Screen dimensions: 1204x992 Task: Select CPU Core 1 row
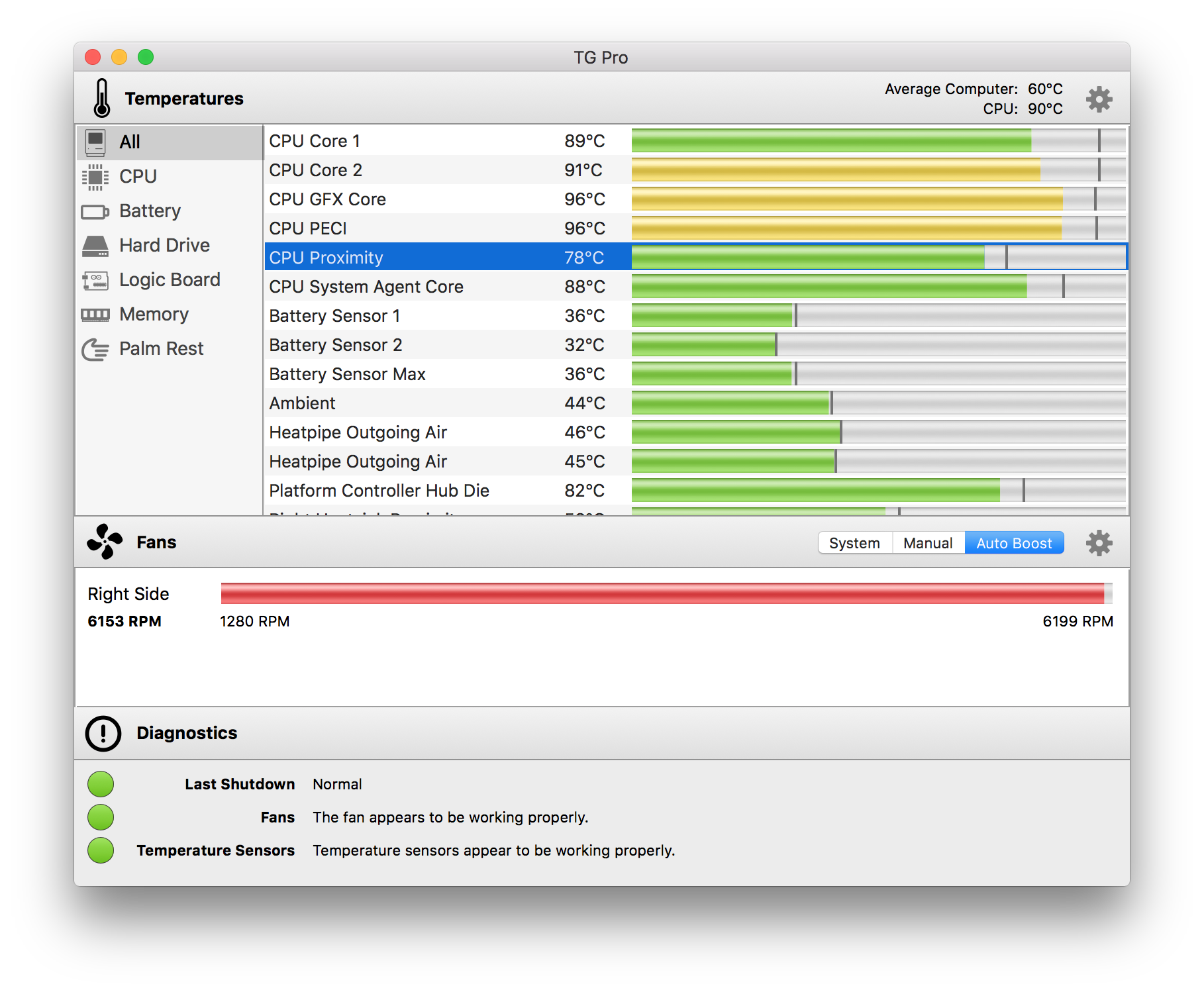coord(695,140)
